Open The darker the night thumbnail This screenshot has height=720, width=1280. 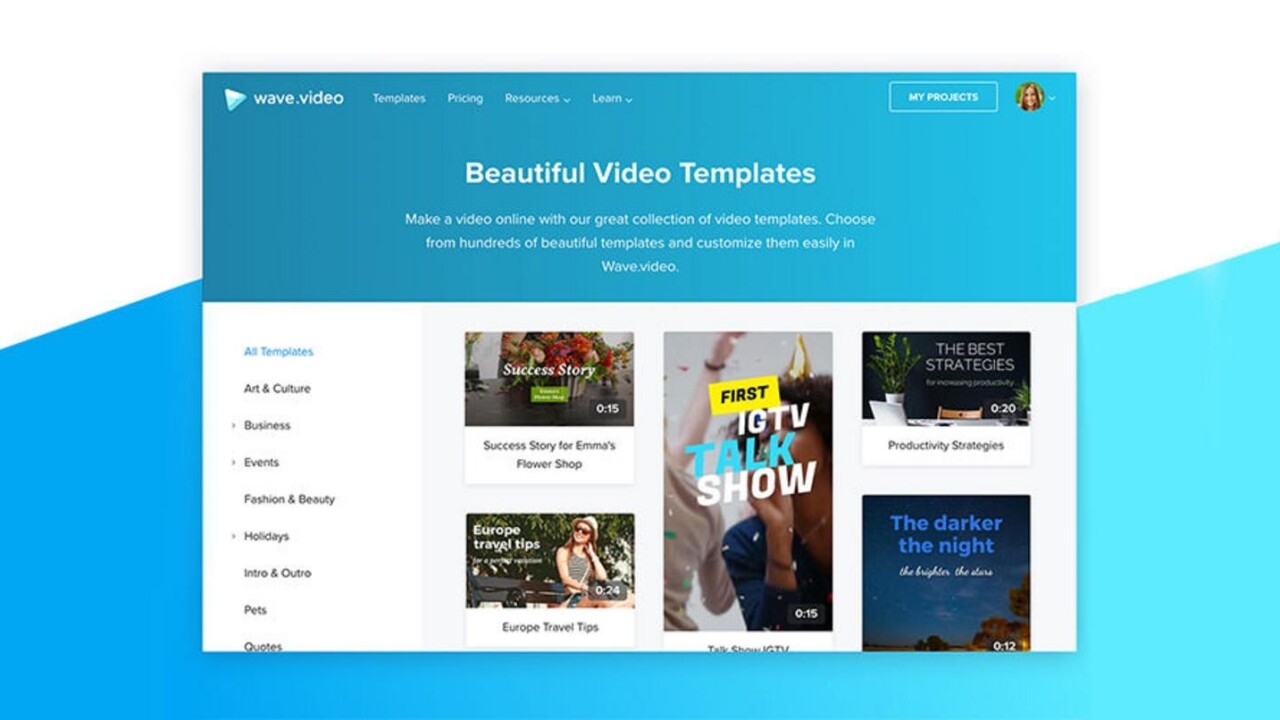point(946,573)
